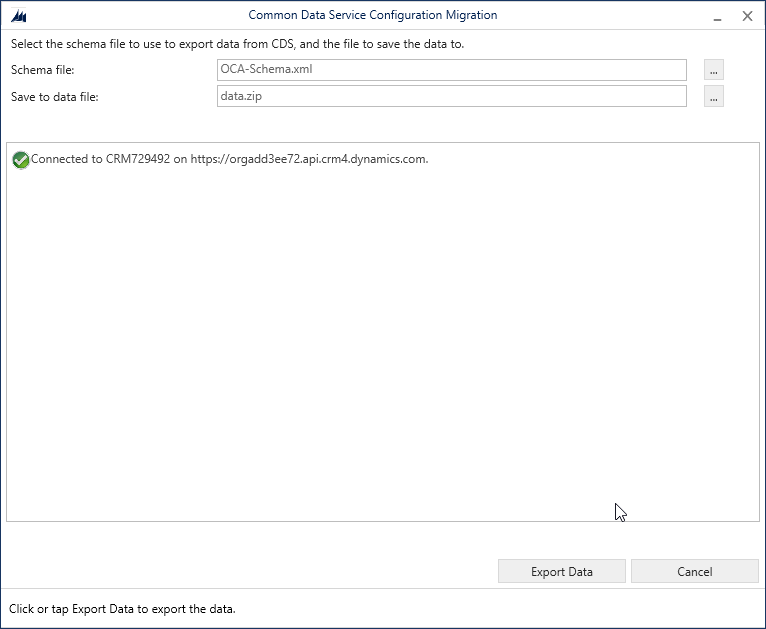Click the Export Data button
Viewport: 766px width, 629px height.
(x=562, y=571)
